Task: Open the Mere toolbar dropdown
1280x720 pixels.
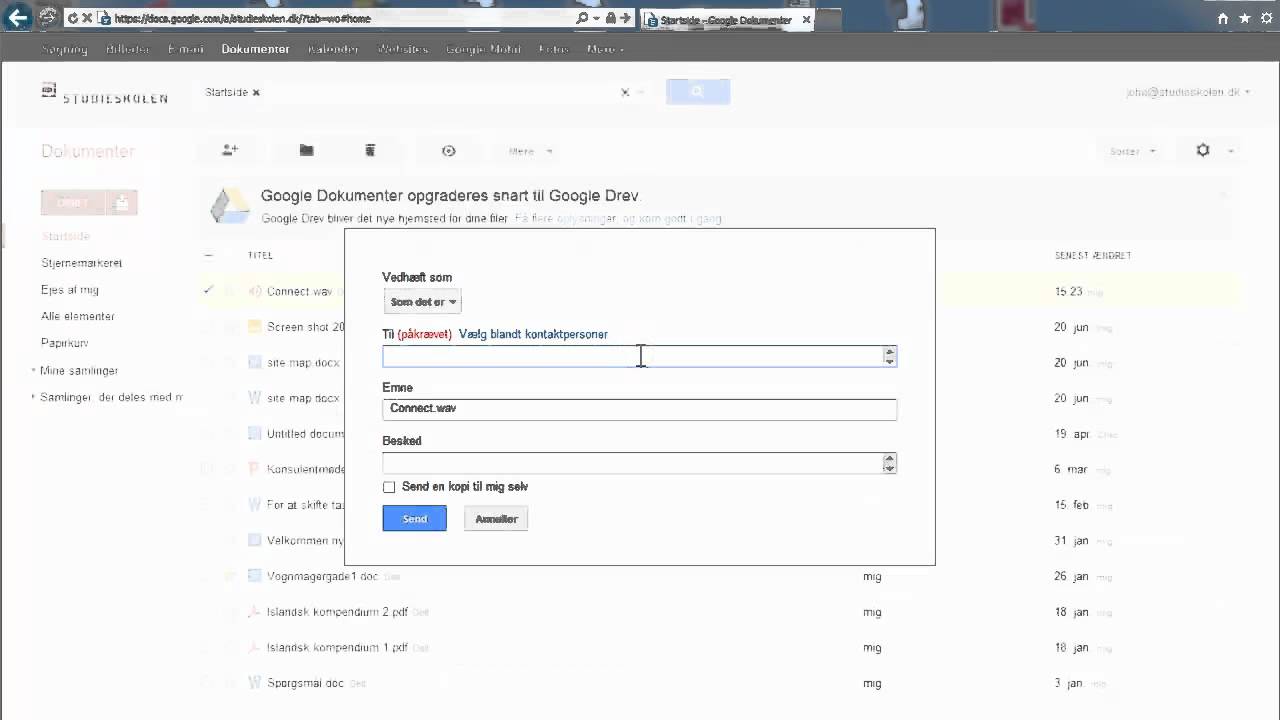Action: [530, 151]
